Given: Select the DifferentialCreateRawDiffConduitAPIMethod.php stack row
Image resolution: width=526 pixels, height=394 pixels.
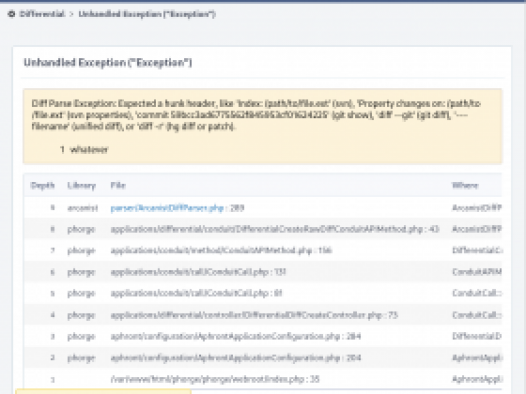Looking at the screenshot, I should point(263,229).
